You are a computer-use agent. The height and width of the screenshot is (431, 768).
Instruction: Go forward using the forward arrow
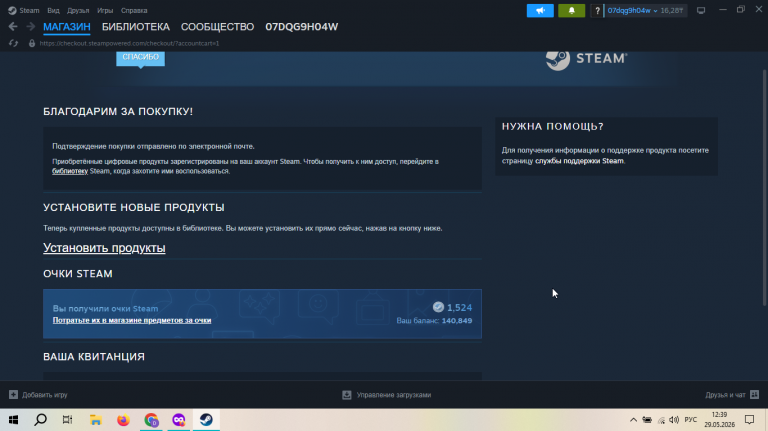coord(30,26)
